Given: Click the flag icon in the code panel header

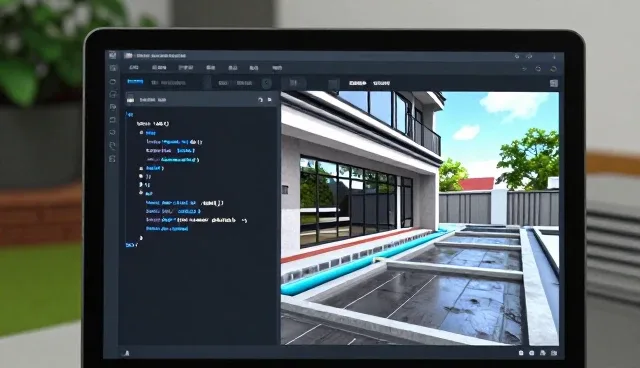Looking at the screenshot, I should pos(269,100).
